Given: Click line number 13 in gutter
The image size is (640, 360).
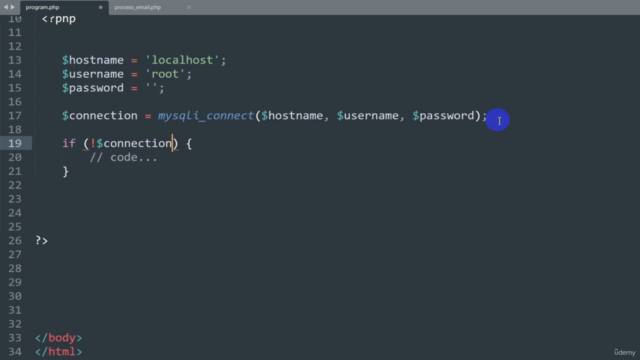Looking at the screenshot, I should 15,60.
